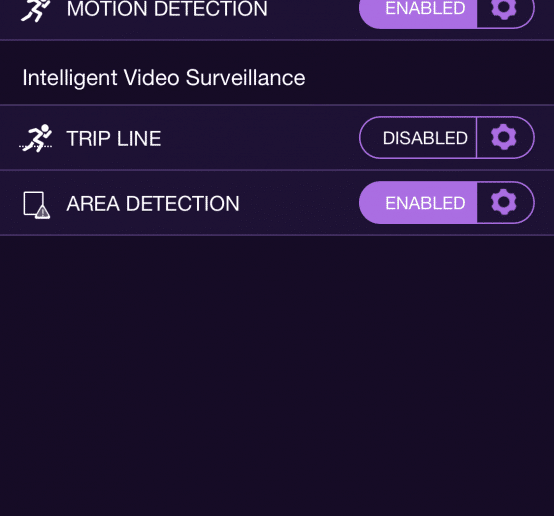Open Area Detection gear settings
Screen dimensions: 554x516
point(504,202)
